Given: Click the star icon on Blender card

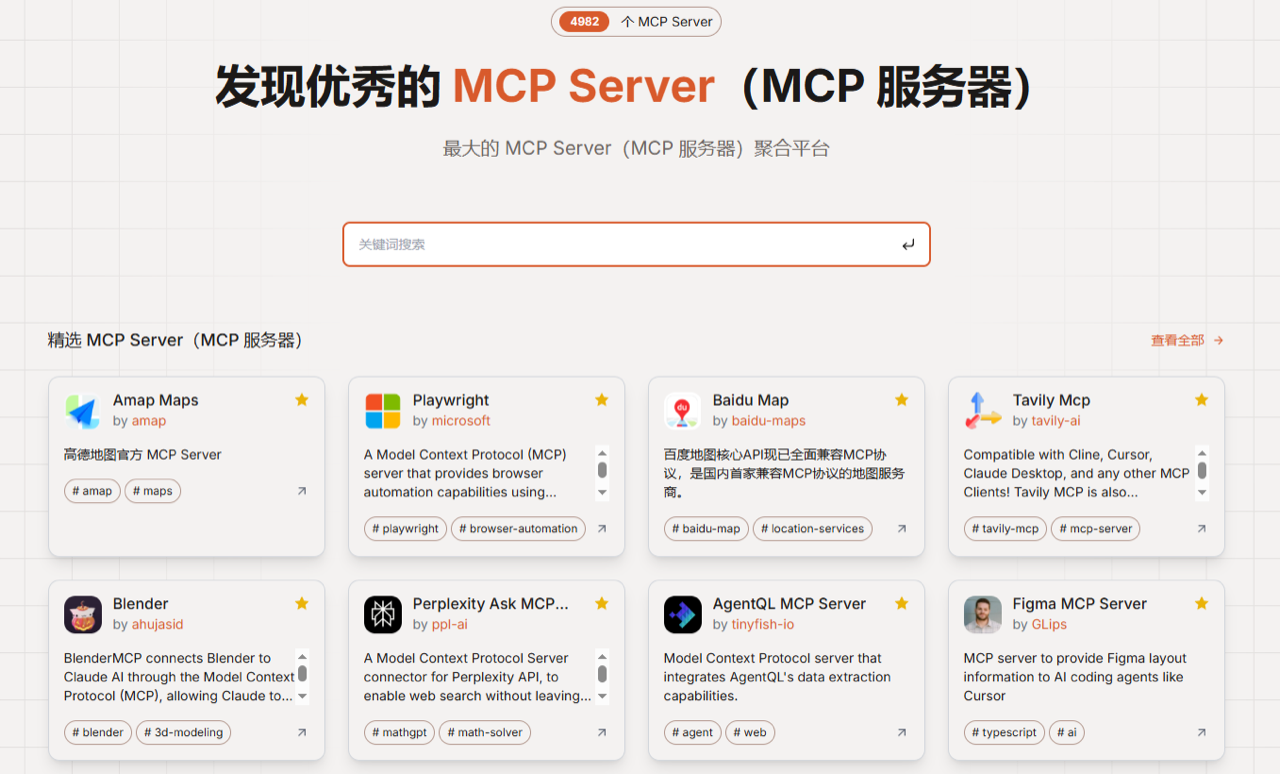Looking at the screenshot, I should point(302,604).
